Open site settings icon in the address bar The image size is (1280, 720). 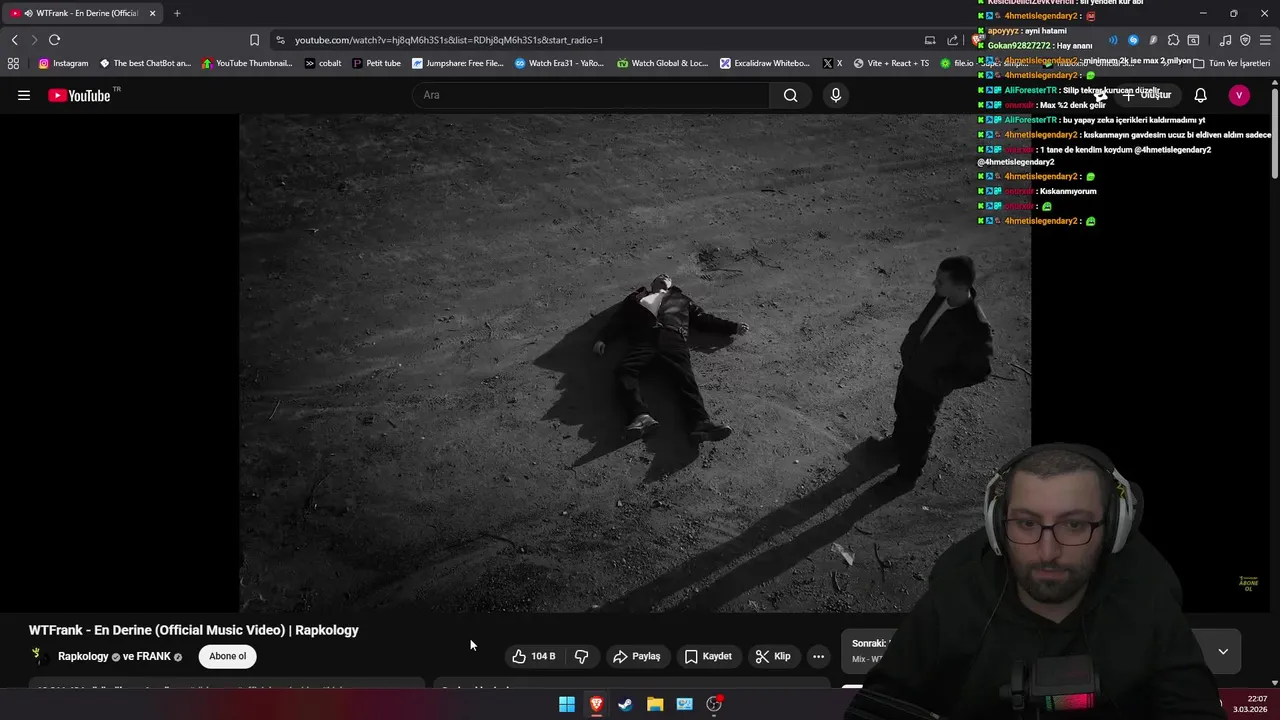click(280, 40)
